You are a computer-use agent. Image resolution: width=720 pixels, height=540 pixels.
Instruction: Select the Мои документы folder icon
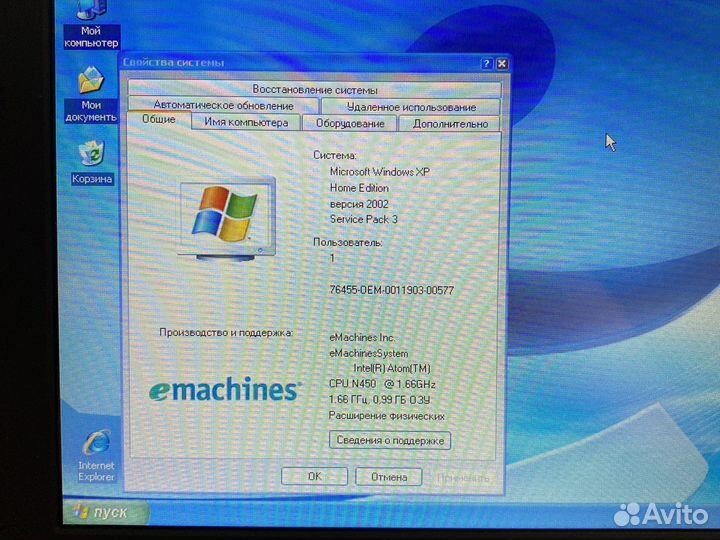(x=91, y=95)
